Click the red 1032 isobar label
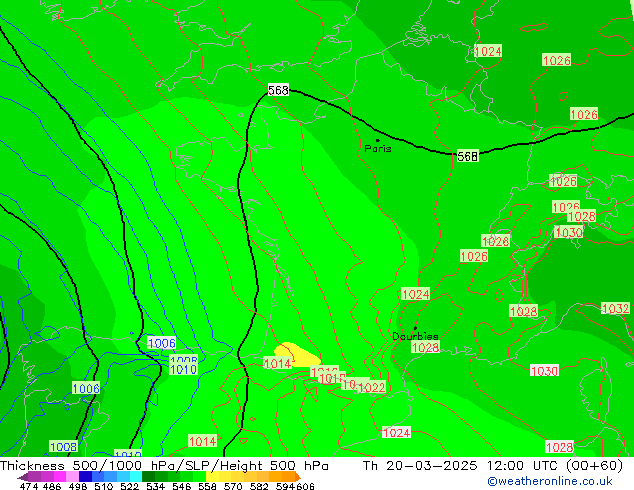This screenshot has height=490, width=634. (x=615, y=308)
